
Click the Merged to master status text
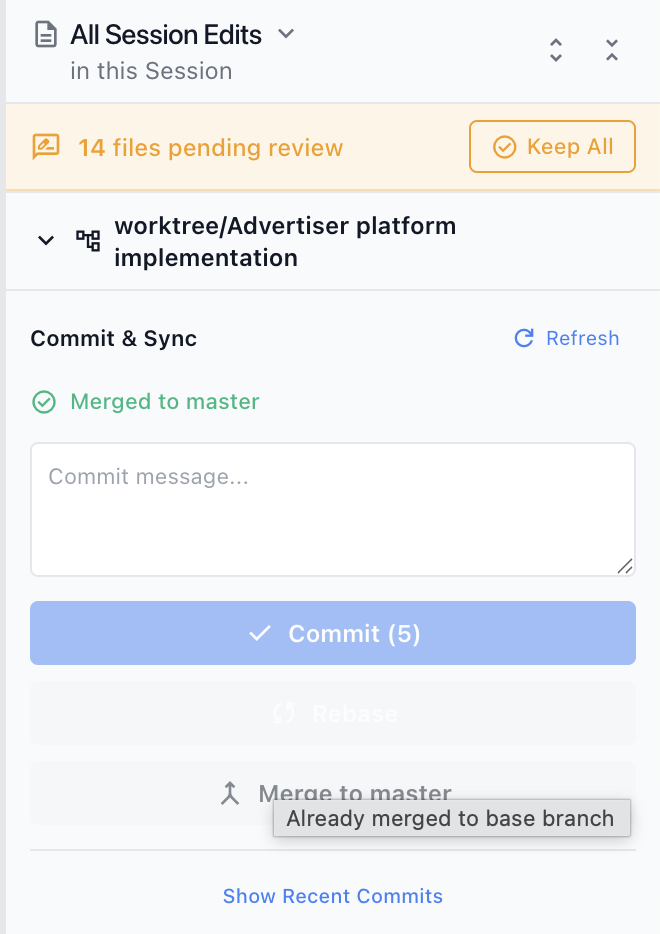(165, 401)
